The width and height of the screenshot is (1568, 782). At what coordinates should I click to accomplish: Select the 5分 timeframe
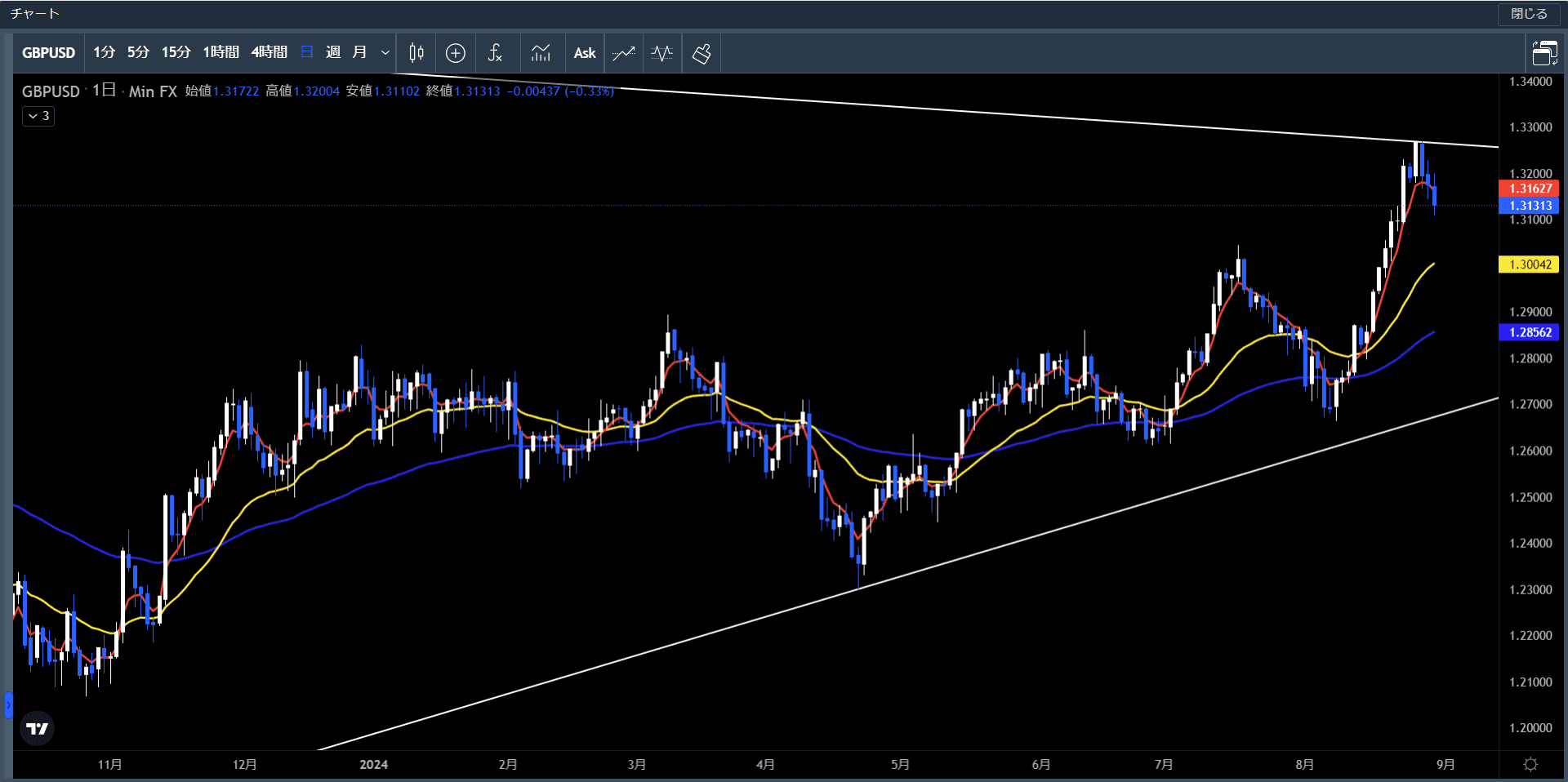pyautogui.click(x=138, y=52)
